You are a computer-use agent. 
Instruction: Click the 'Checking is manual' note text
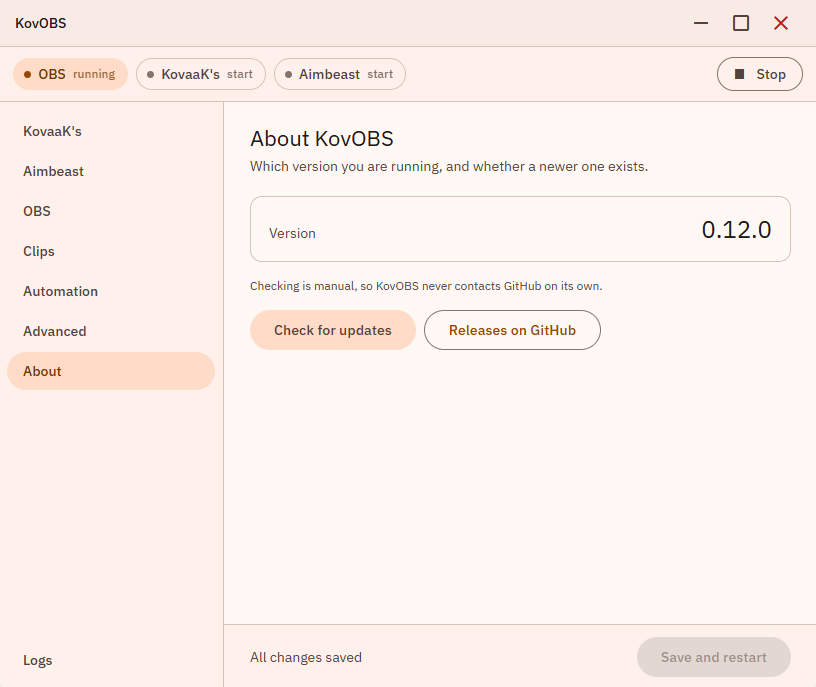coord(426,286)
